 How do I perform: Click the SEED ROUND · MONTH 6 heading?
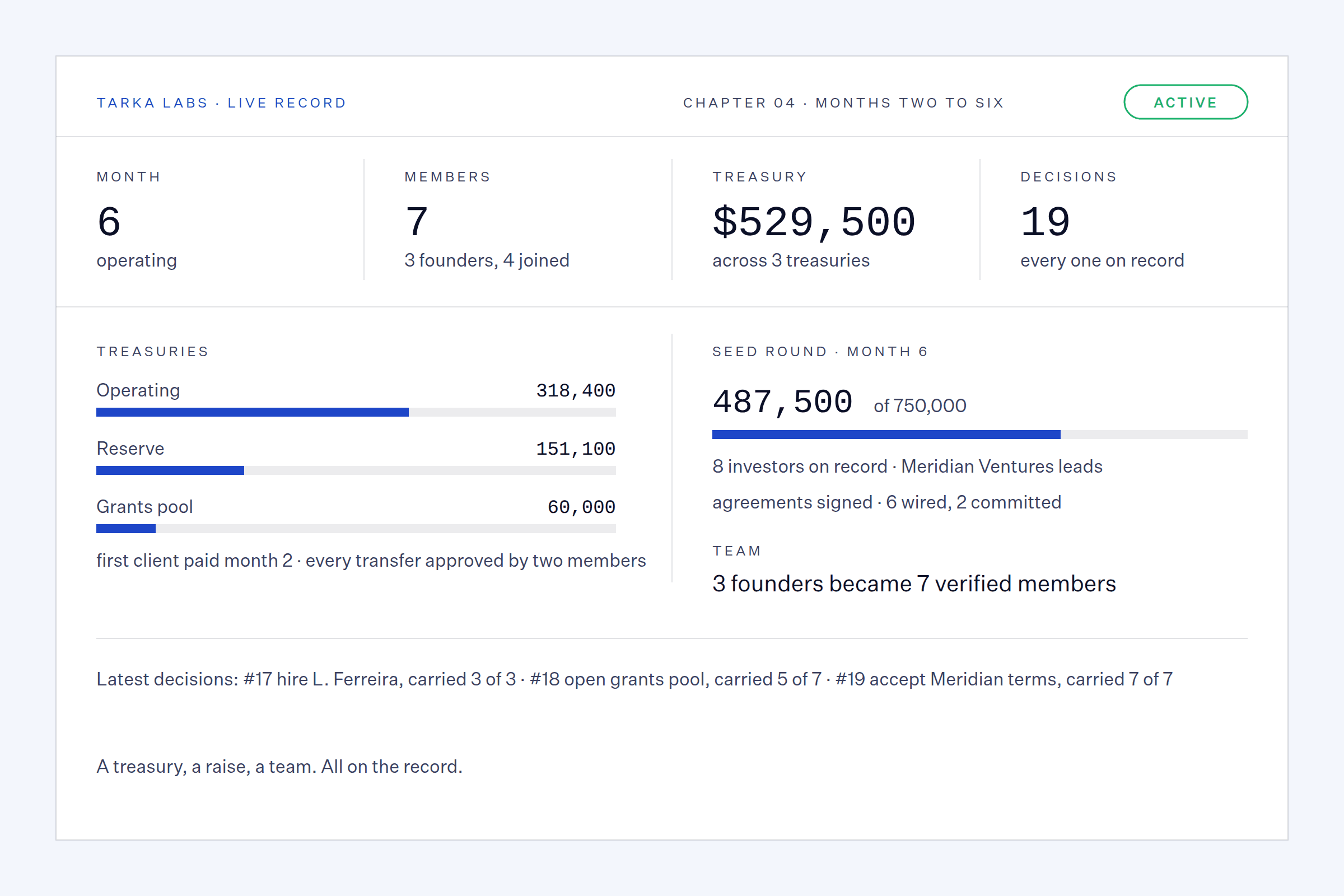tap(820, 352)
